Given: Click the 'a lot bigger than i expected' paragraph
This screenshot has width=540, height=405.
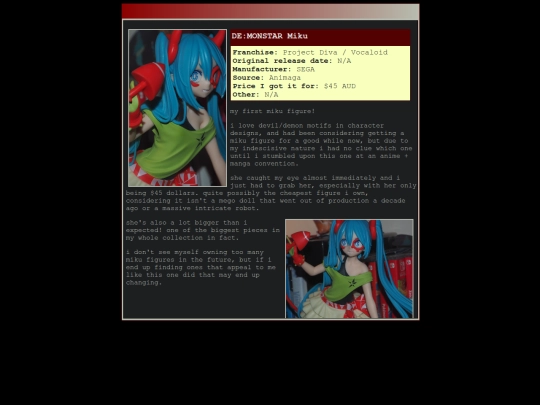Looking at the screenshot, I should 202,230.
